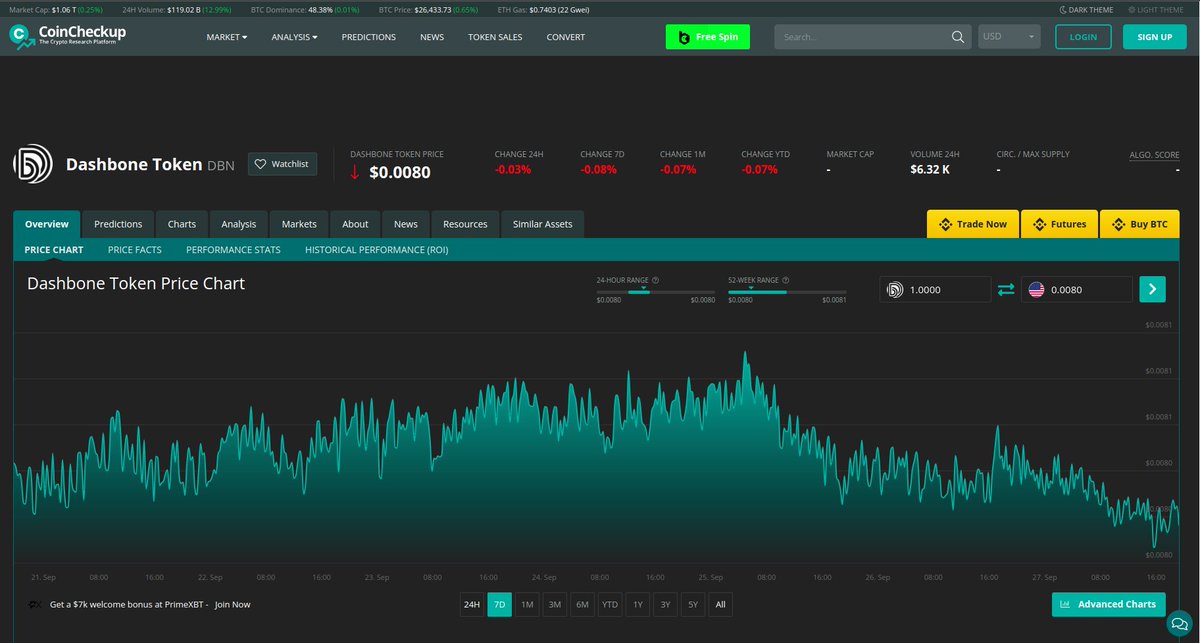Click the USD amount field showing 0.0080
This screenshot has width=1200, height=643.
[1077, 290]
